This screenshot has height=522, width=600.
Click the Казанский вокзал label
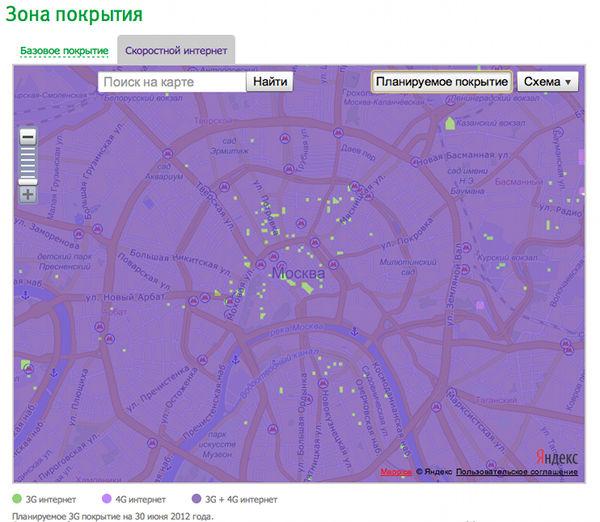491,123
